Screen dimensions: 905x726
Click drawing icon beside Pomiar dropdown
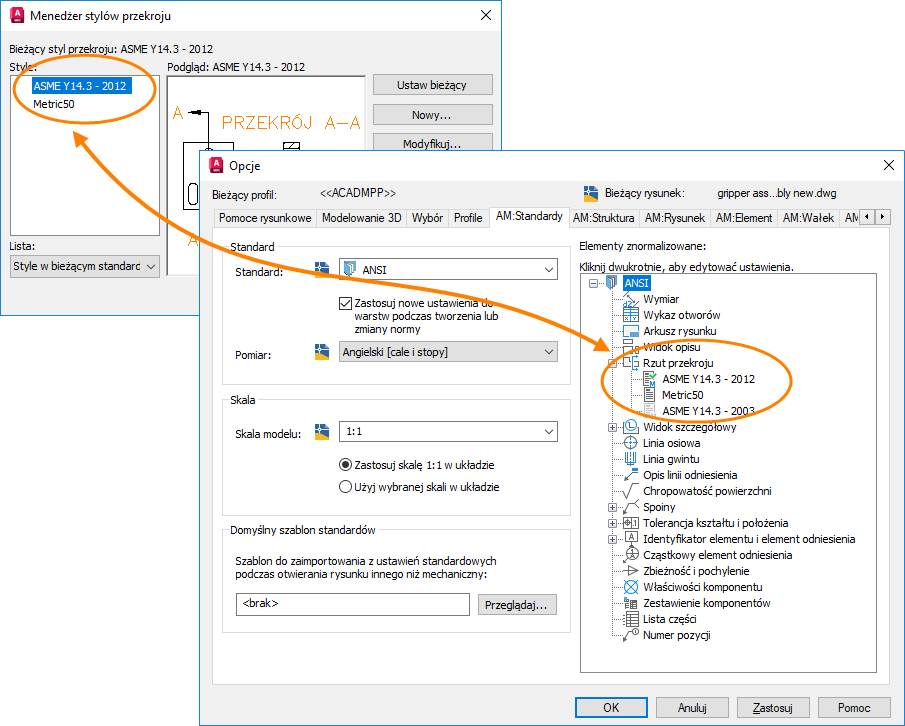pyautogui.click(x=321, y=351)
